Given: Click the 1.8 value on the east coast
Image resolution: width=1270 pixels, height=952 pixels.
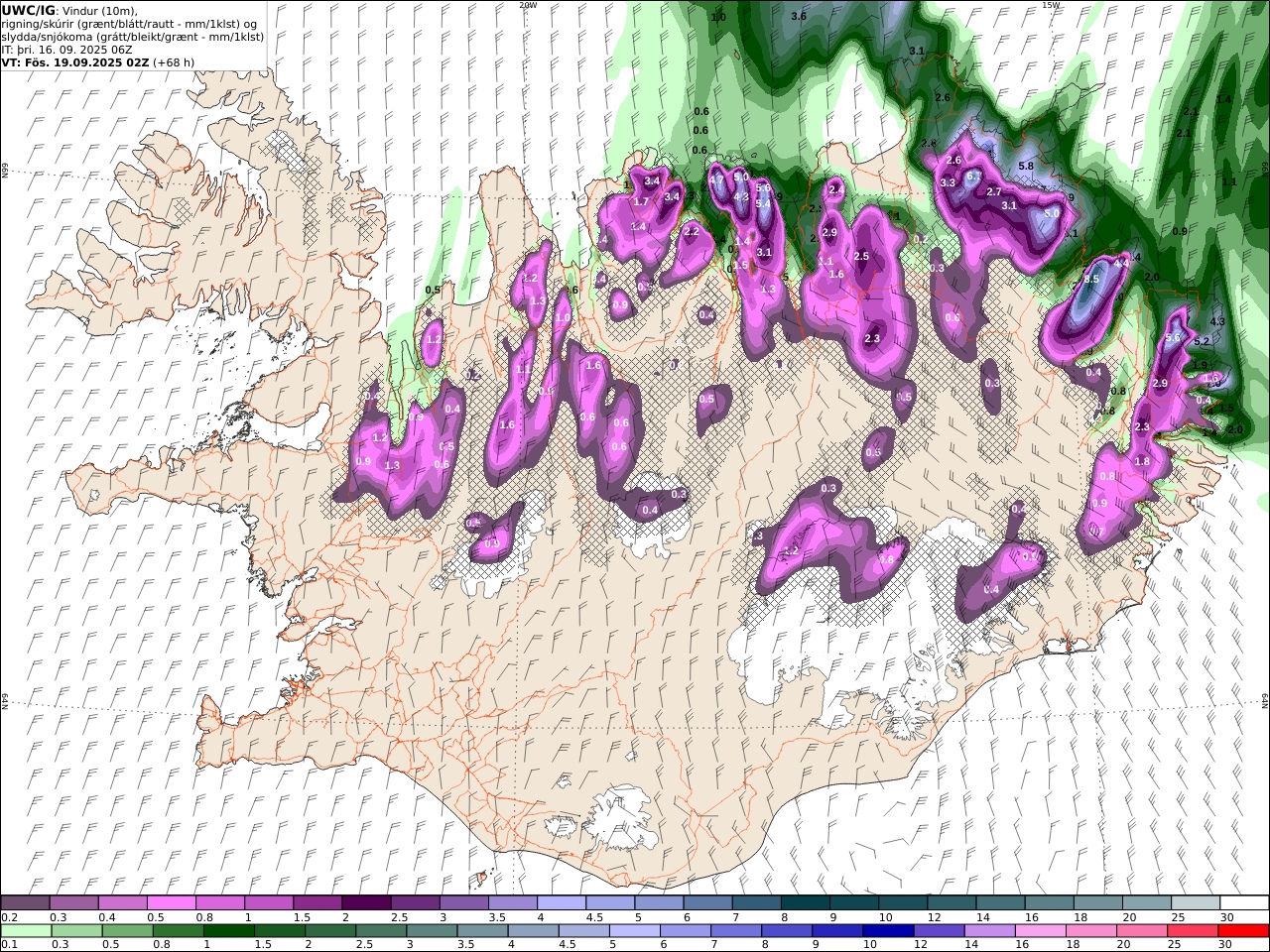Looking at the screenshot, I should [1142, 462].
